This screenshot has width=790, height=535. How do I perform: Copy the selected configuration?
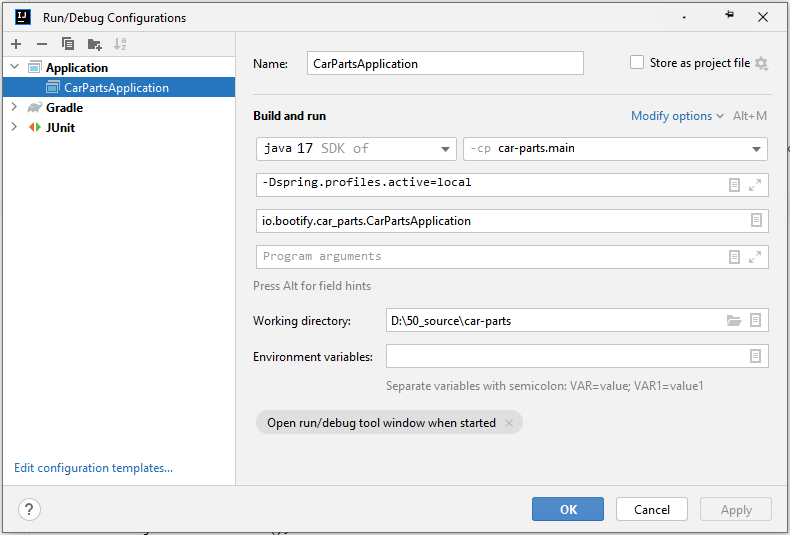[x=68, y=44]
